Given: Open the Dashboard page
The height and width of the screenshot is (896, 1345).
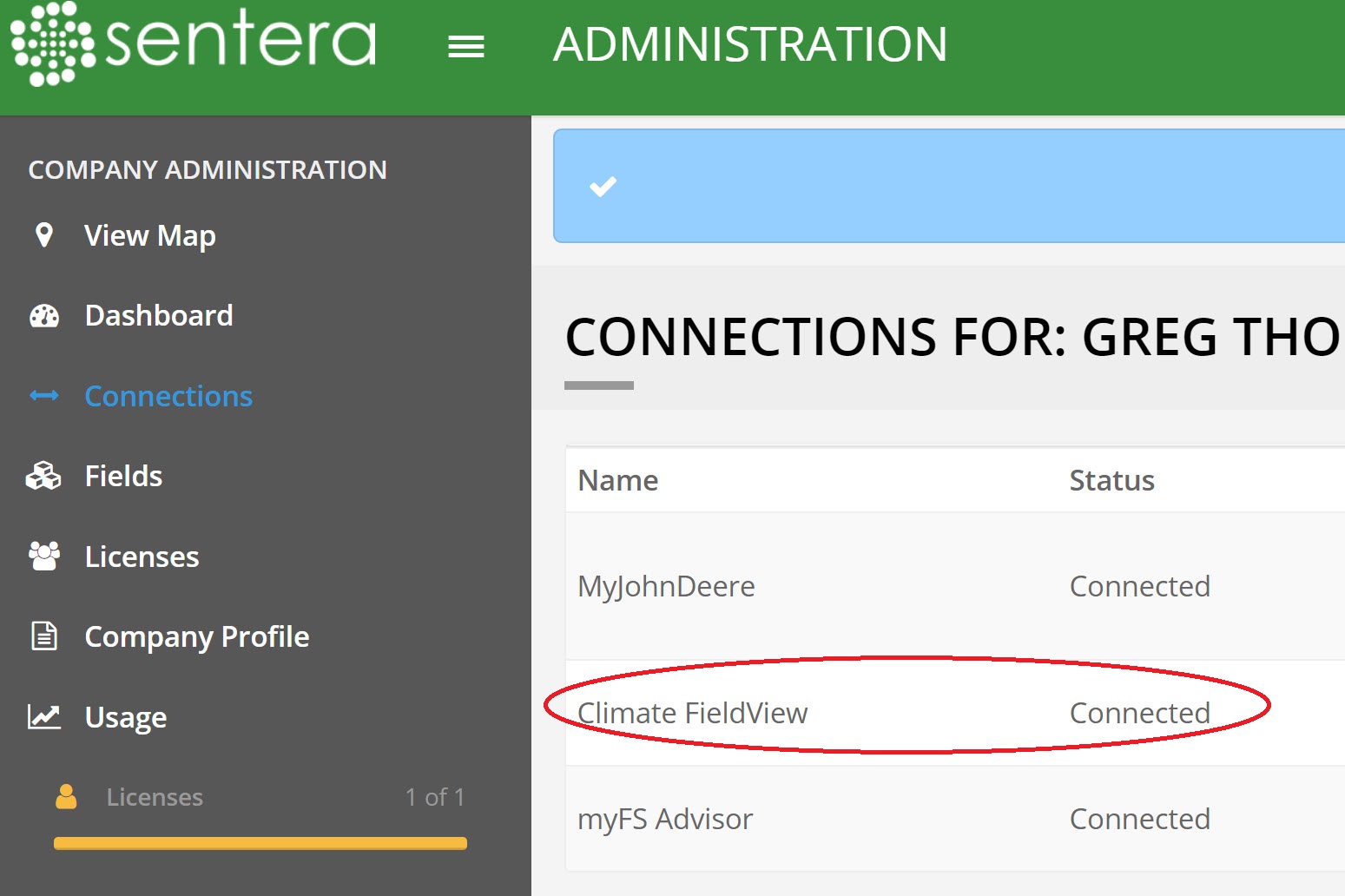Looking at the screenshot, I should pyautogui.click(x=159, y=315).
